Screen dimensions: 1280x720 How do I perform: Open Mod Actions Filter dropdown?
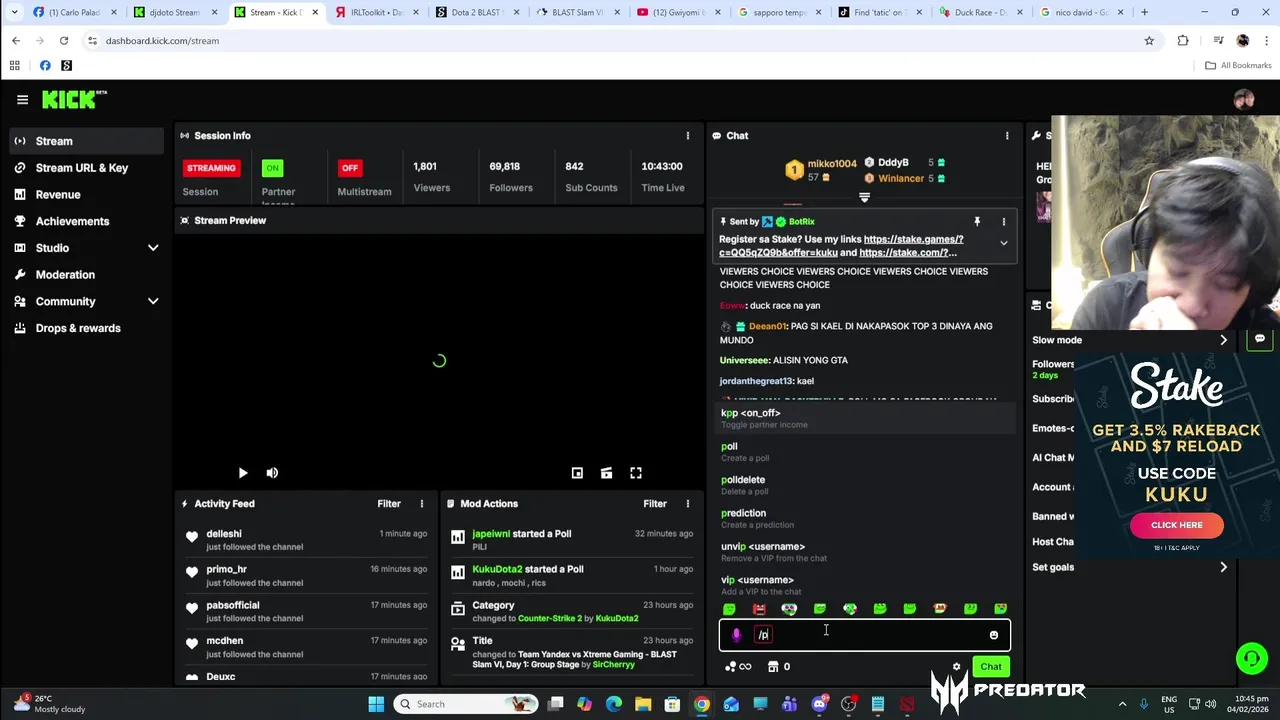655,503
